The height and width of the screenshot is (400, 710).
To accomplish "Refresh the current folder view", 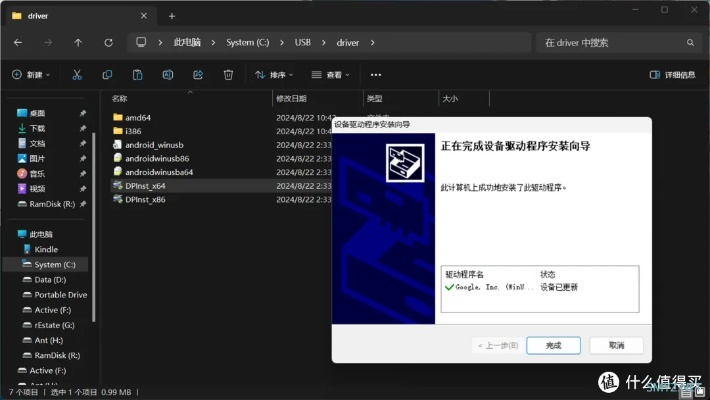I will coord(108,43).
